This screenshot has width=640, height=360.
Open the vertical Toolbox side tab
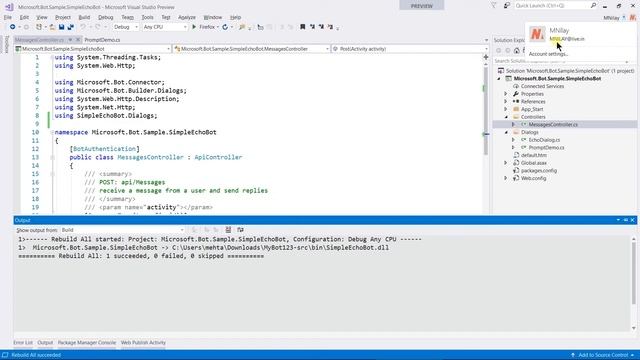click(x=7, y=44)
